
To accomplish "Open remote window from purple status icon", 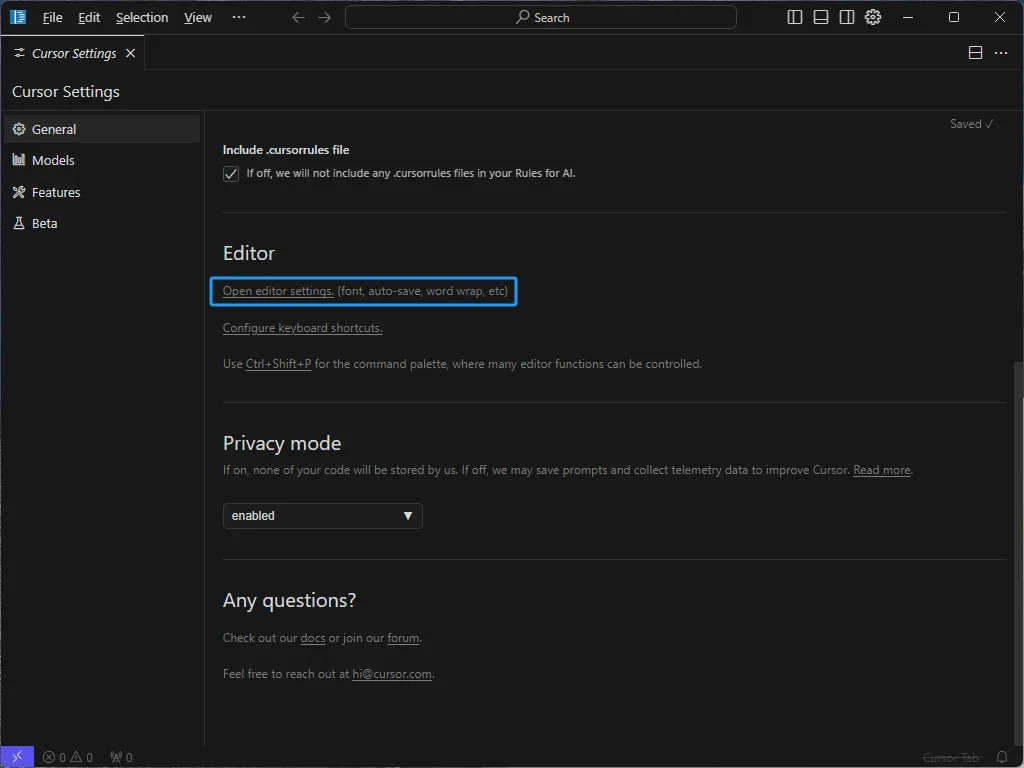I will [17, 757].
